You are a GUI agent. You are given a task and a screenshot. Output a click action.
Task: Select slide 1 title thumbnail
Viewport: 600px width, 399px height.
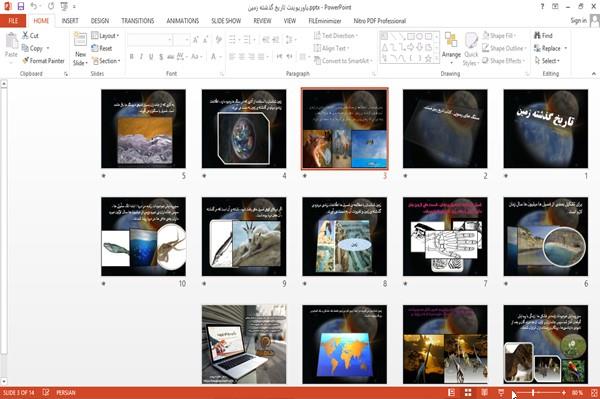click(x=546, y=129)
